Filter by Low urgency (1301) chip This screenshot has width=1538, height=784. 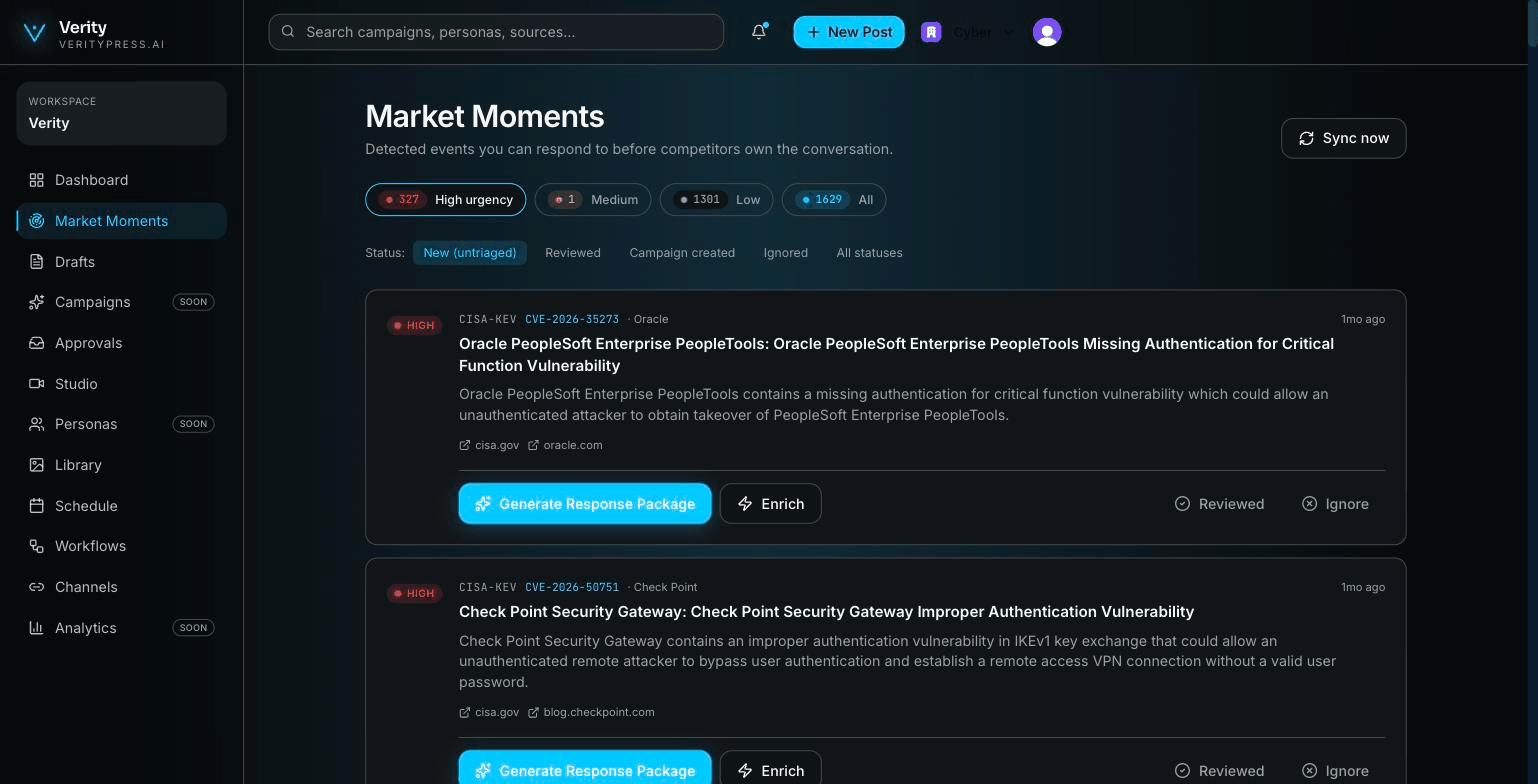coord(716,200)
